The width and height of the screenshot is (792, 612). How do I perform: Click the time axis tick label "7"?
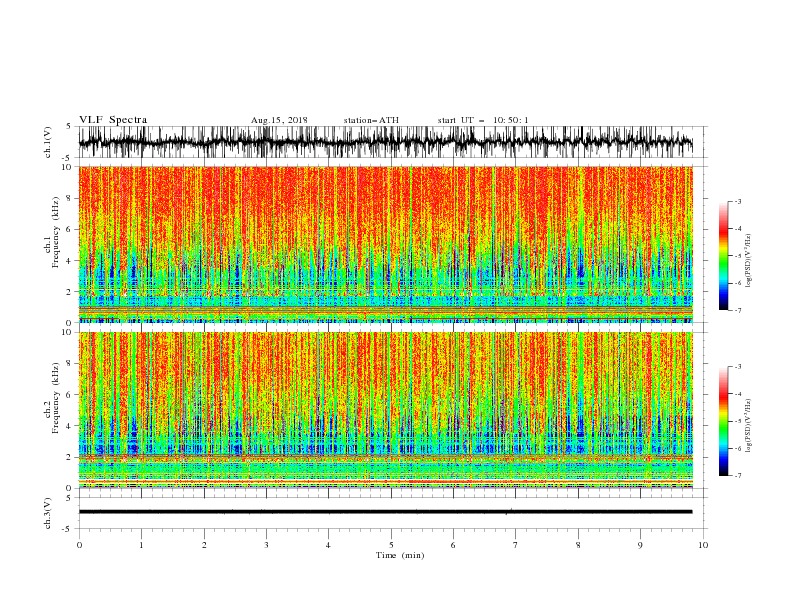coord(516,545)
